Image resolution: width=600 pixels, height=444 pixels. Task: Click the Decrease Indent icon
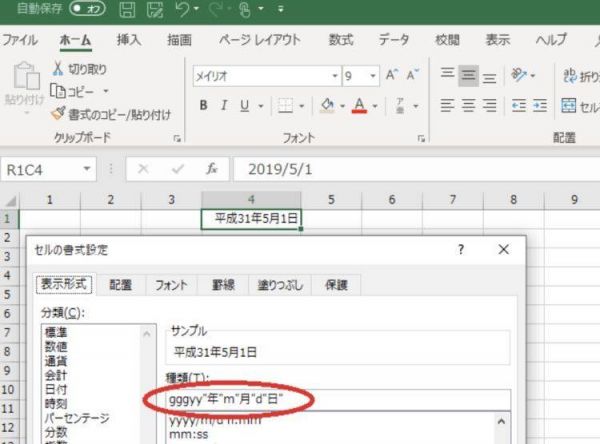(x=517, y=105)
